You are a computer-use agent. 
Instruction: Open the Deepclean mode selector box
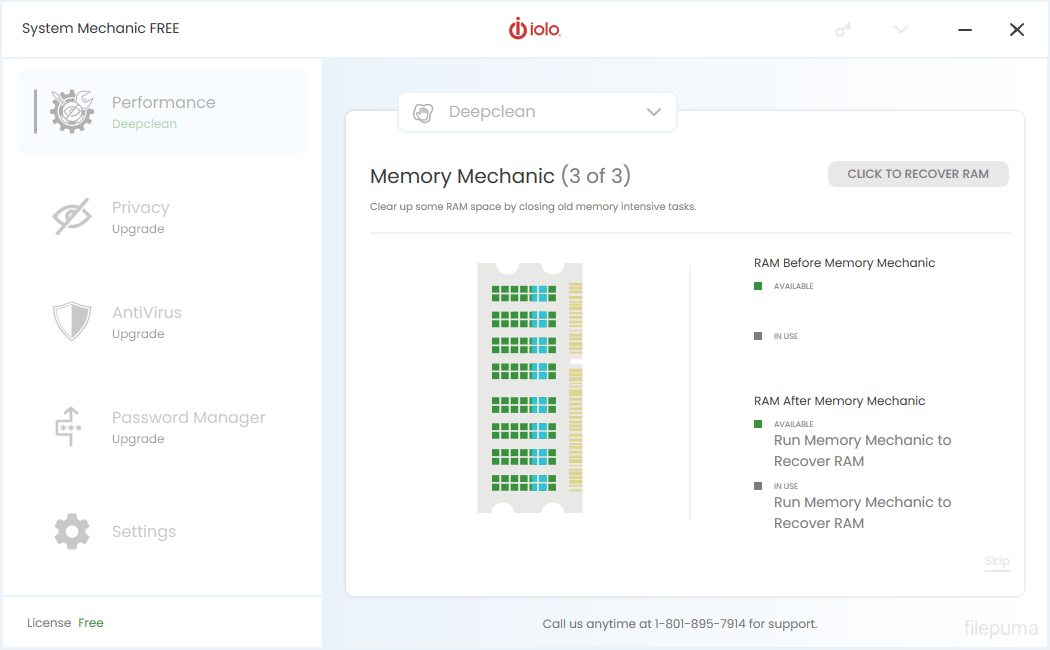pos(537,112)
